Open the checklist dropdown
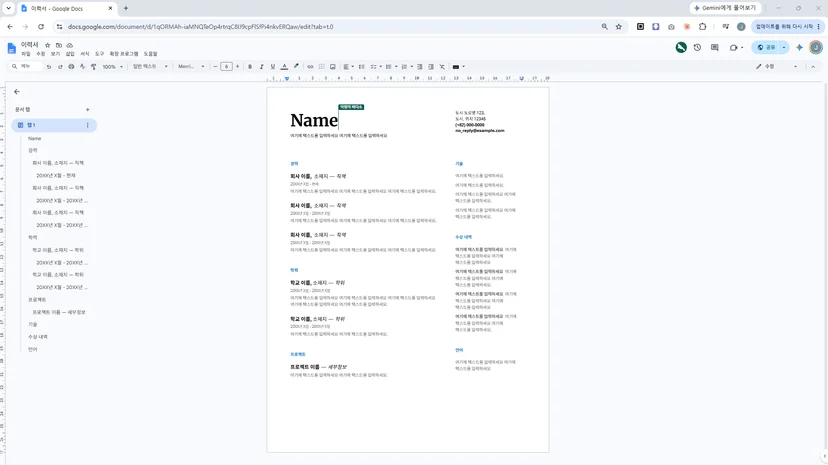Image resolution: width=828 pixels, height=465 pixels. (x=376, y=67)
